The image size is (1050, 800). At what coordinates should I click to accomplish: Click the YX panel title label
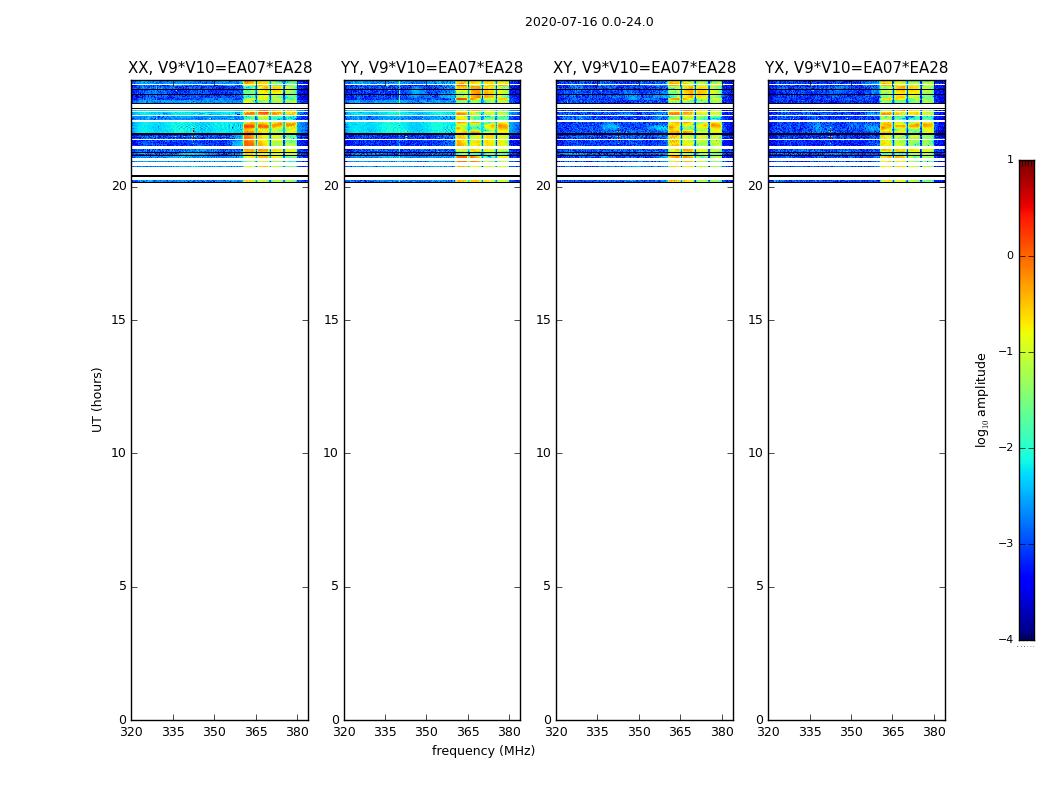coord(856,68)
